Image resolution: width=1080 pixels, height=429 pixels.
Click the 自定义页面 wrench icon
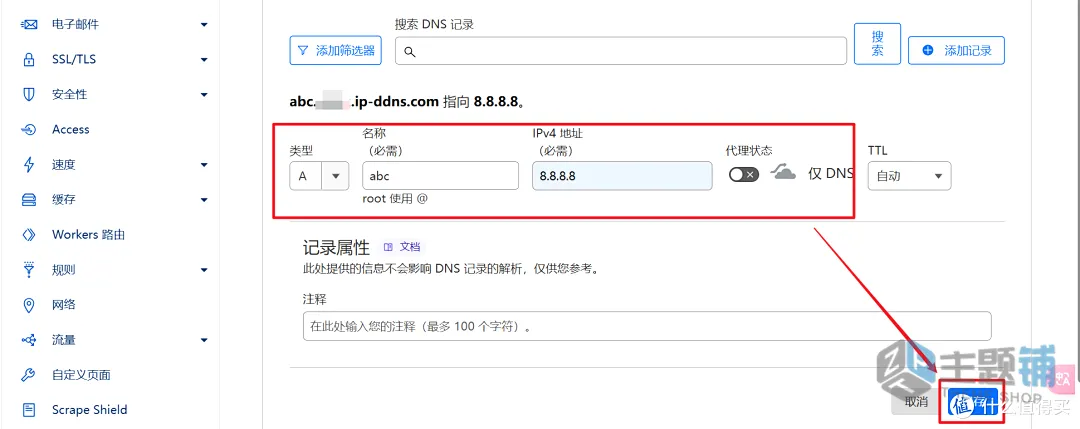click(x=29, y=375)
